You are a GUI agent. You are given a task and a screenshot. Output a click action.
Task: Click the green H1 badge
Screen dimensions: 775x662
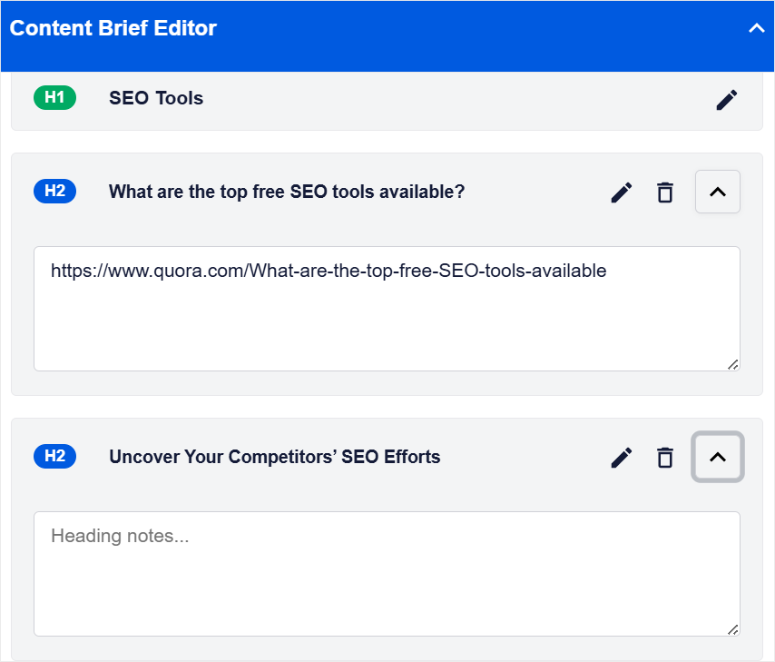pyautogui.click(x=54, y=98)
